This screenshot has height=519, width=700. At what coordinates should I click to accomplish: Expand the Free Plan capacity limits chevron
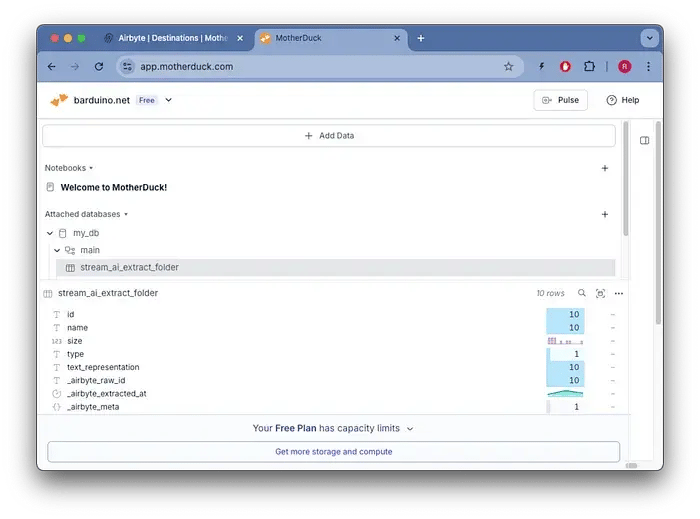click(x=410, y=429)
